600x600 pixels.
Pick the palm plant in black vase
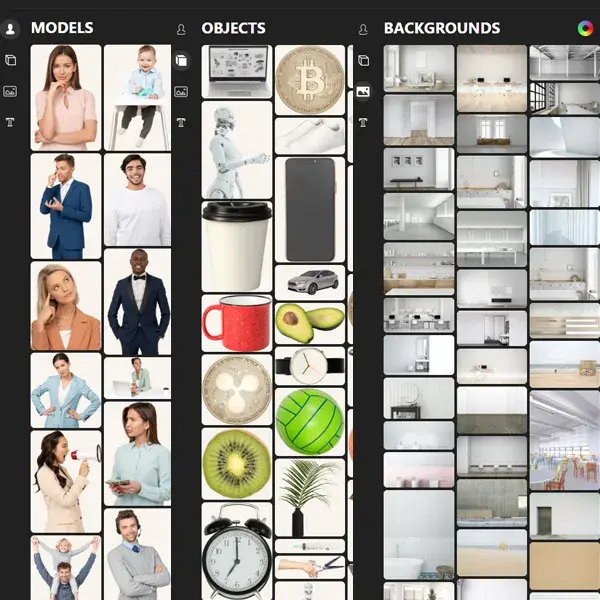click(x=310, y=497)
